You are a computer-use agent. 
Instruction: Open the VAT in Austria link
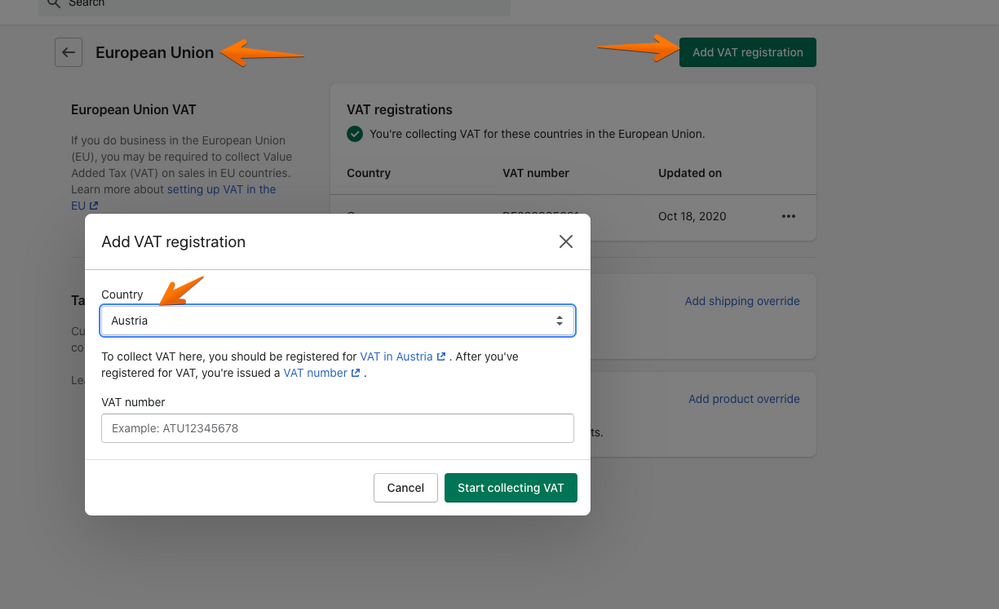(396, 356)
